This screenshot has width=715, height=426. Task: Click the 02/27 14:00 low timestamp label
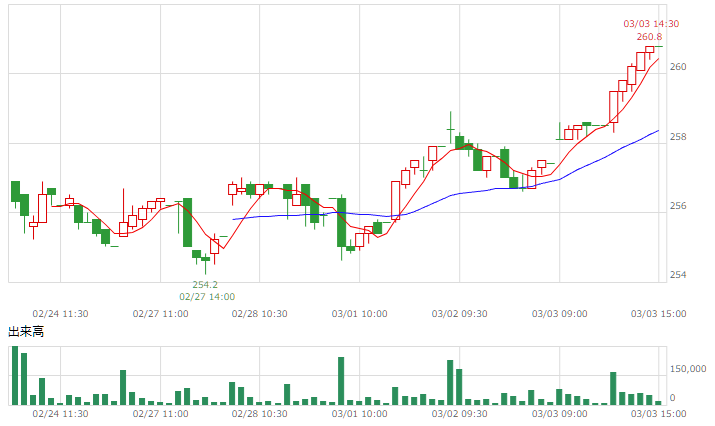tap(207, 297)
